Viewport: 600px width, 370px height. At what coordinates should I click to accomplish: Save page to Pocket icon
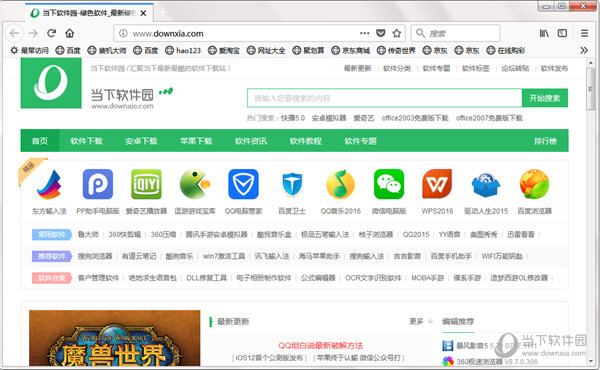381,33
